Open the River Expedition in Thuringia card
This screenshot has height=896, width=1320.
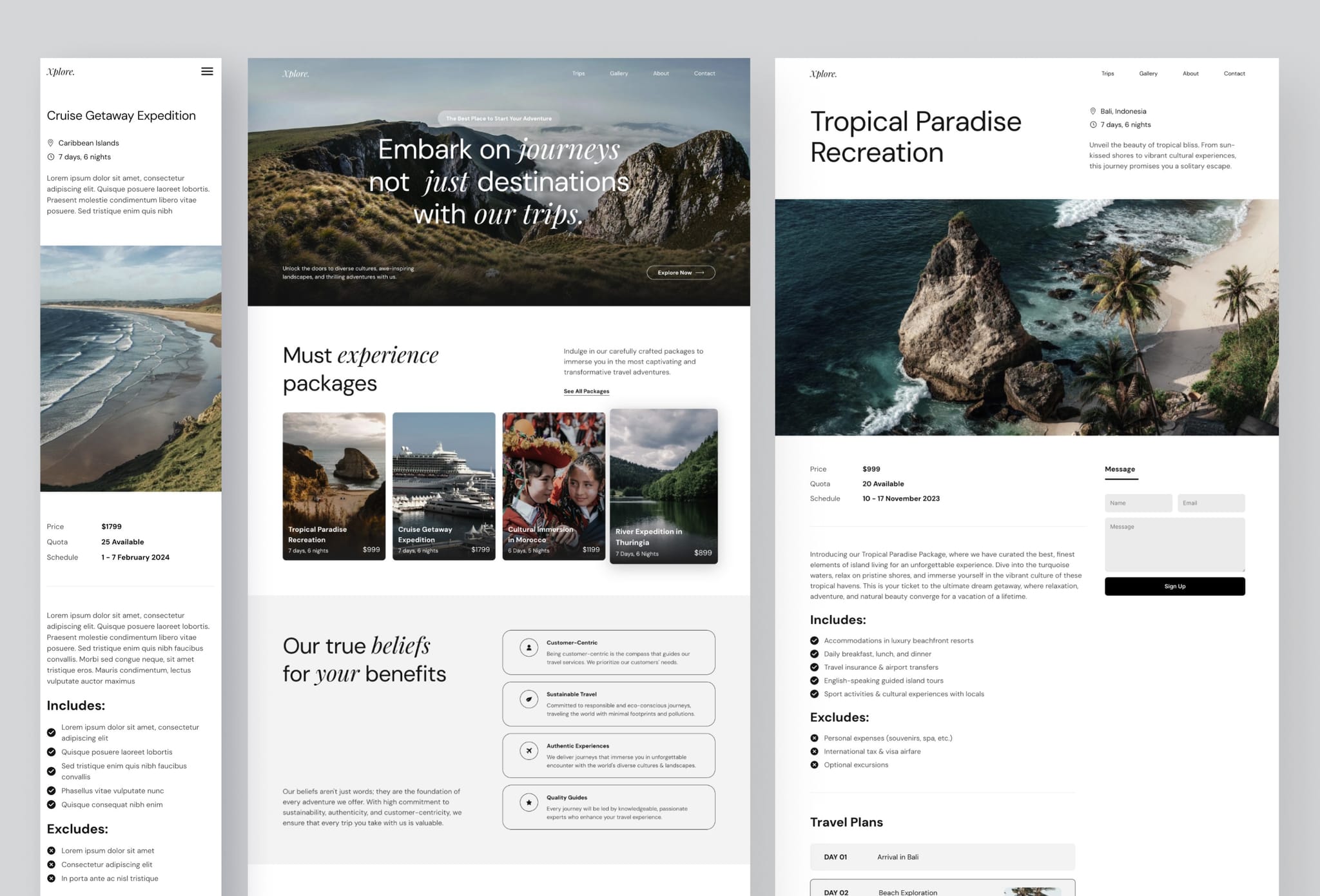coord(664,486)
